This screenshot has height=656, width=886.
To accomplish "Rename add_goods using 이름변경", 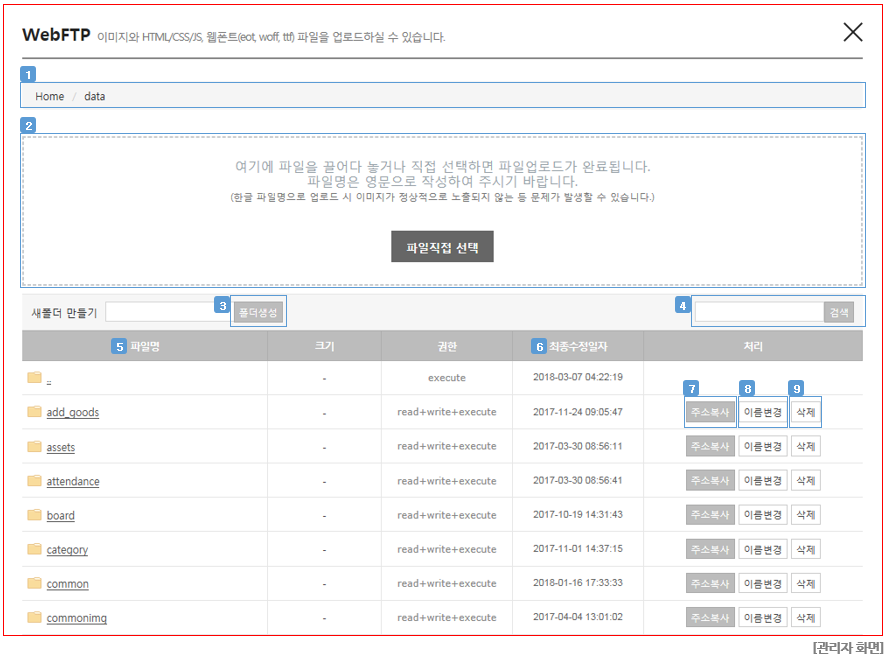I will tap(763, 412).
